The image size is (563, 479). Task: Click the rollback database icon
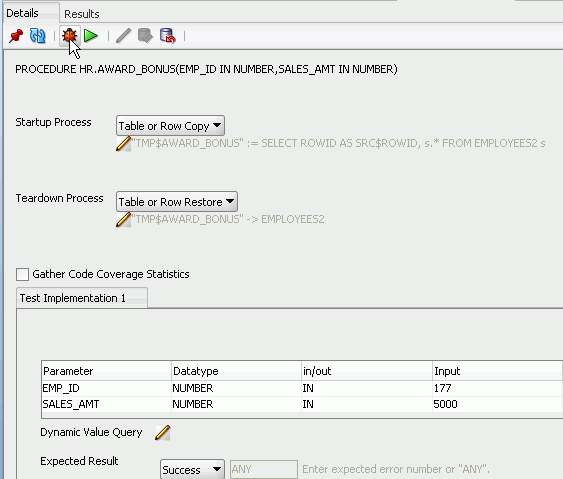coord(167,36)
